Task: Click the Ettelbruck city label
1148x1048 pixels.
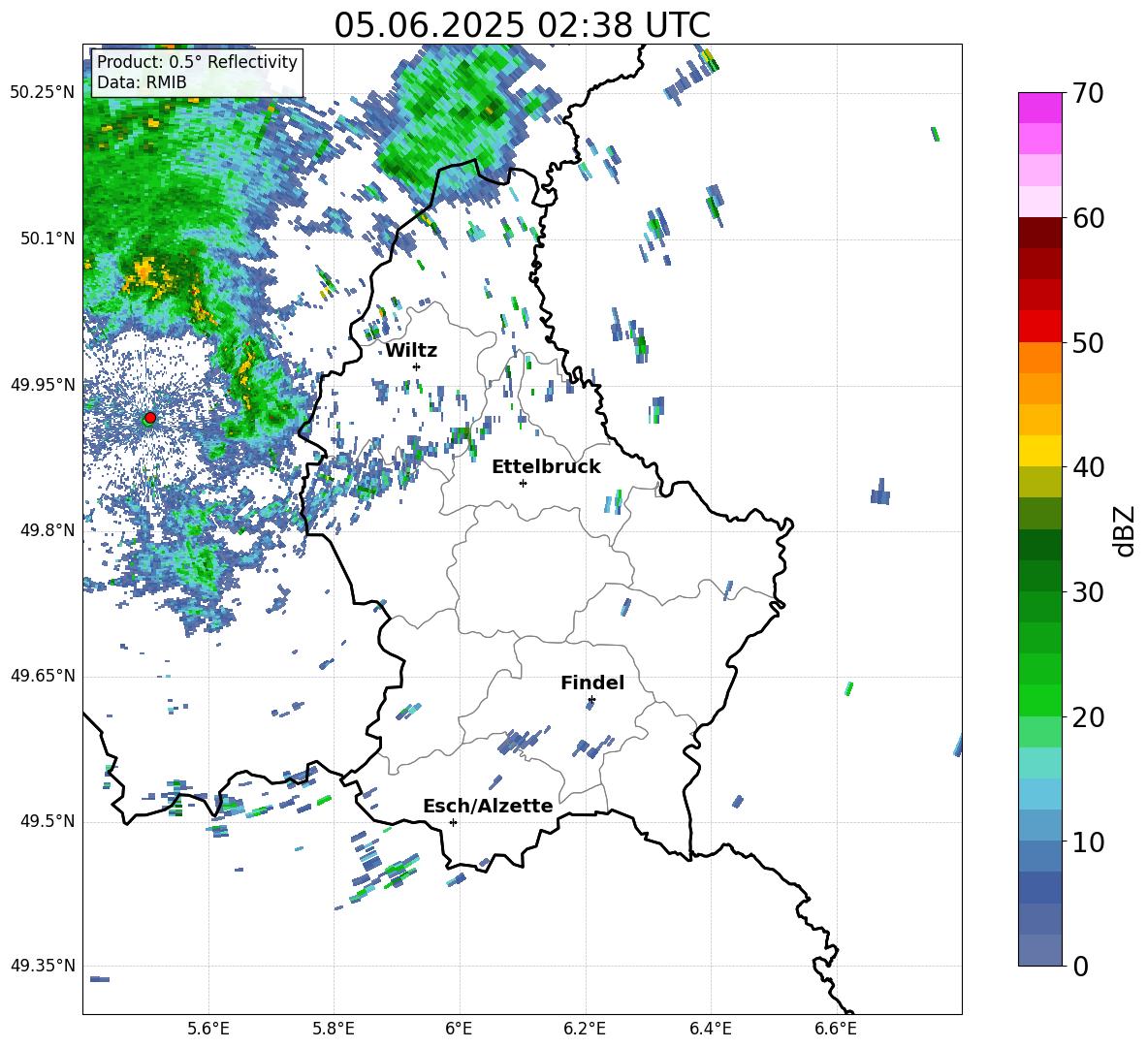Action: coord(546,467)
